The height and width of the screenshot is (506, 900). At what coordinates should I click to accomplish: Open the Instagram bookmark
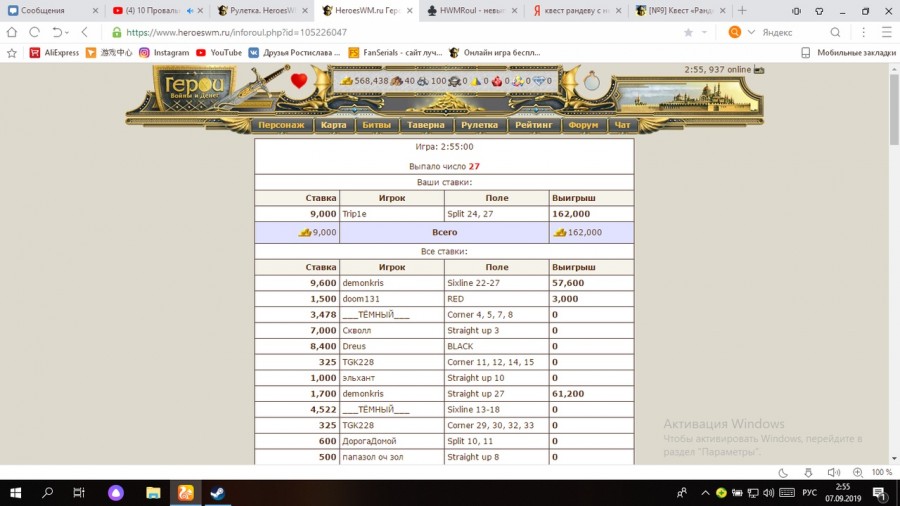164,52
